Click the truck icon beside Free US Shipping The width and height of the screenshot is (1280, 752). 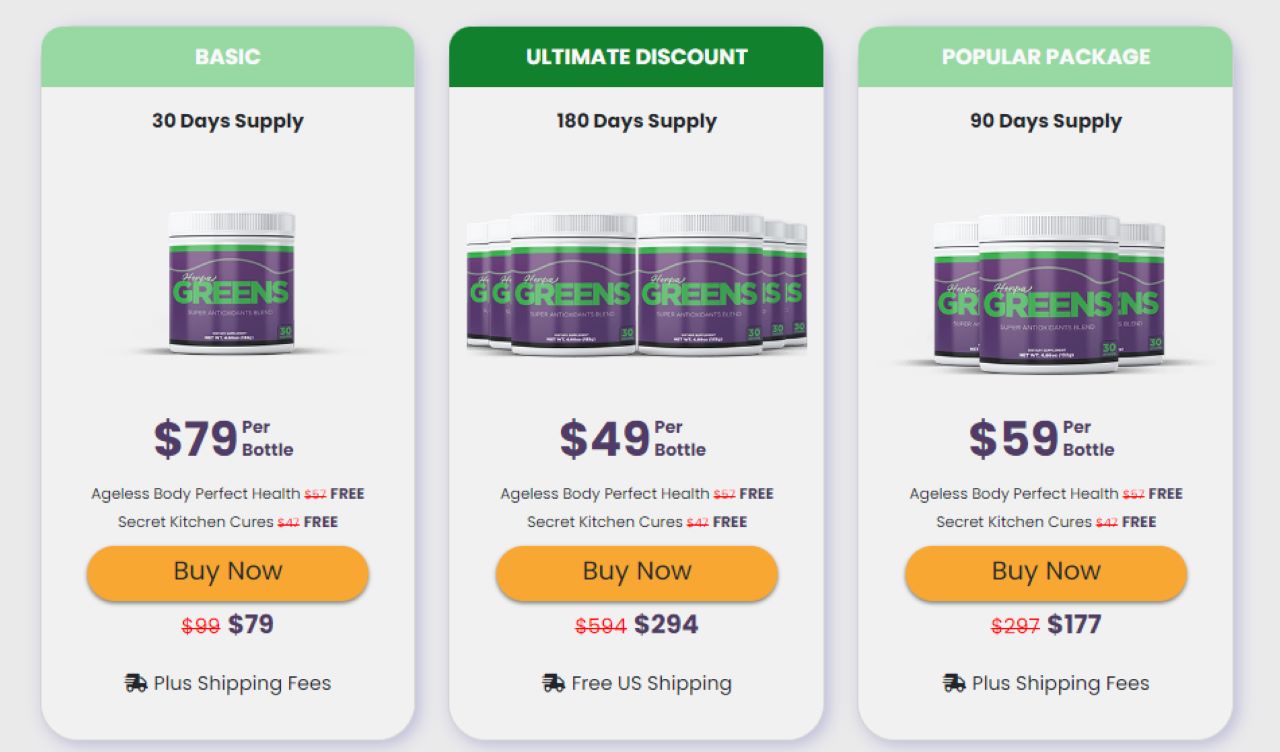(553, 683)
